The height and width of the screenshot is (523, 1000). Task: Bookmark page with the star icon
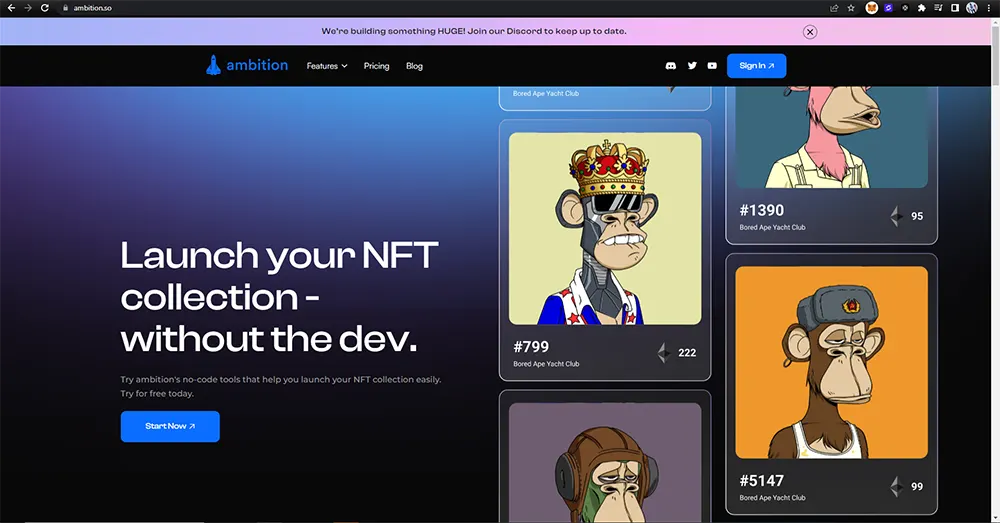click(851, 8)
